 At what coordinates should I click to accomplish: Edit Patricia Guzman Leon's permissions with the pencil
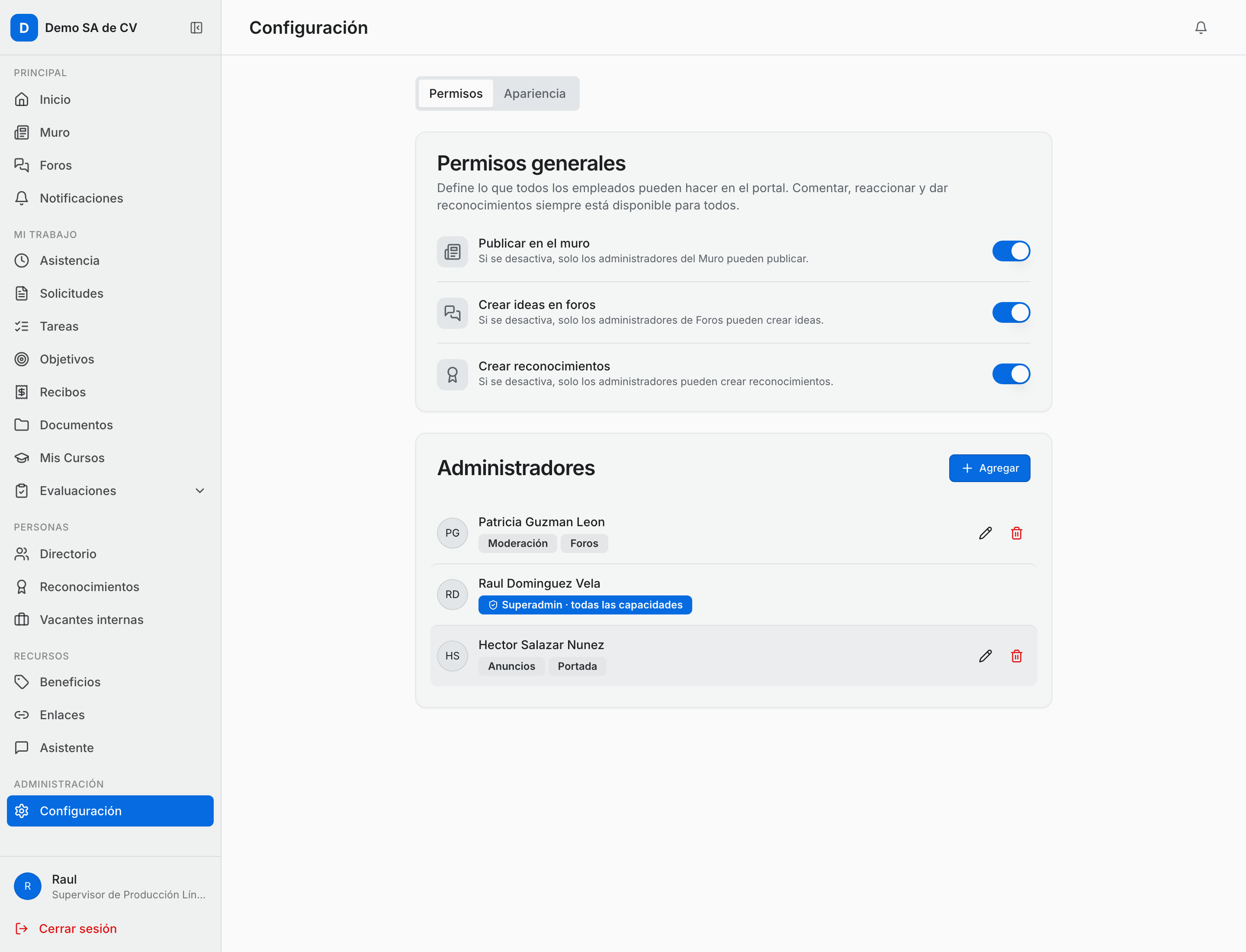(986, 533)
